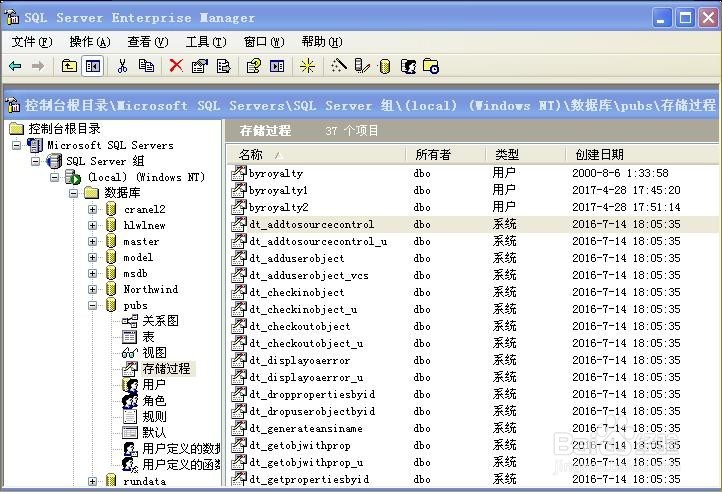Select the 视图 views node
The width and height of the screenshot is (722, 492).
click(x=154, y=353)
